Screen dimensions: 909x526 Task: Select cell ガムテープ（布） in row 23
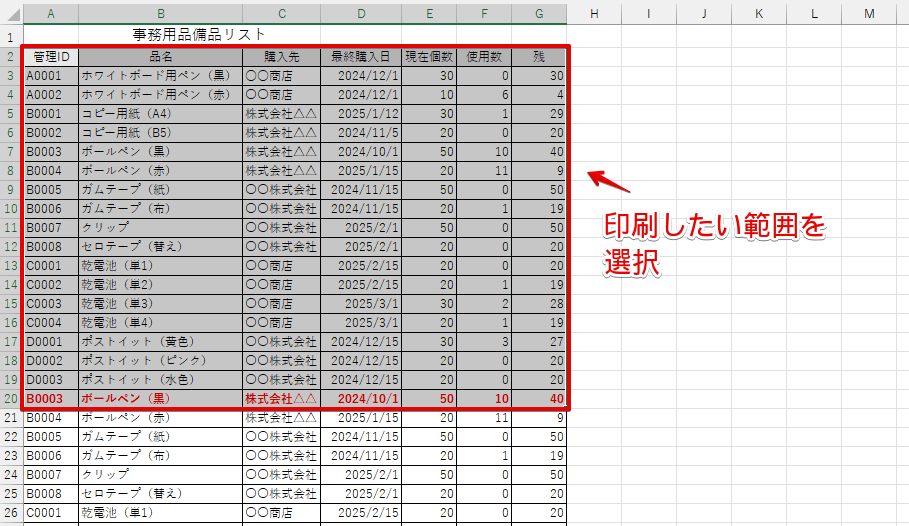[161, 456]
